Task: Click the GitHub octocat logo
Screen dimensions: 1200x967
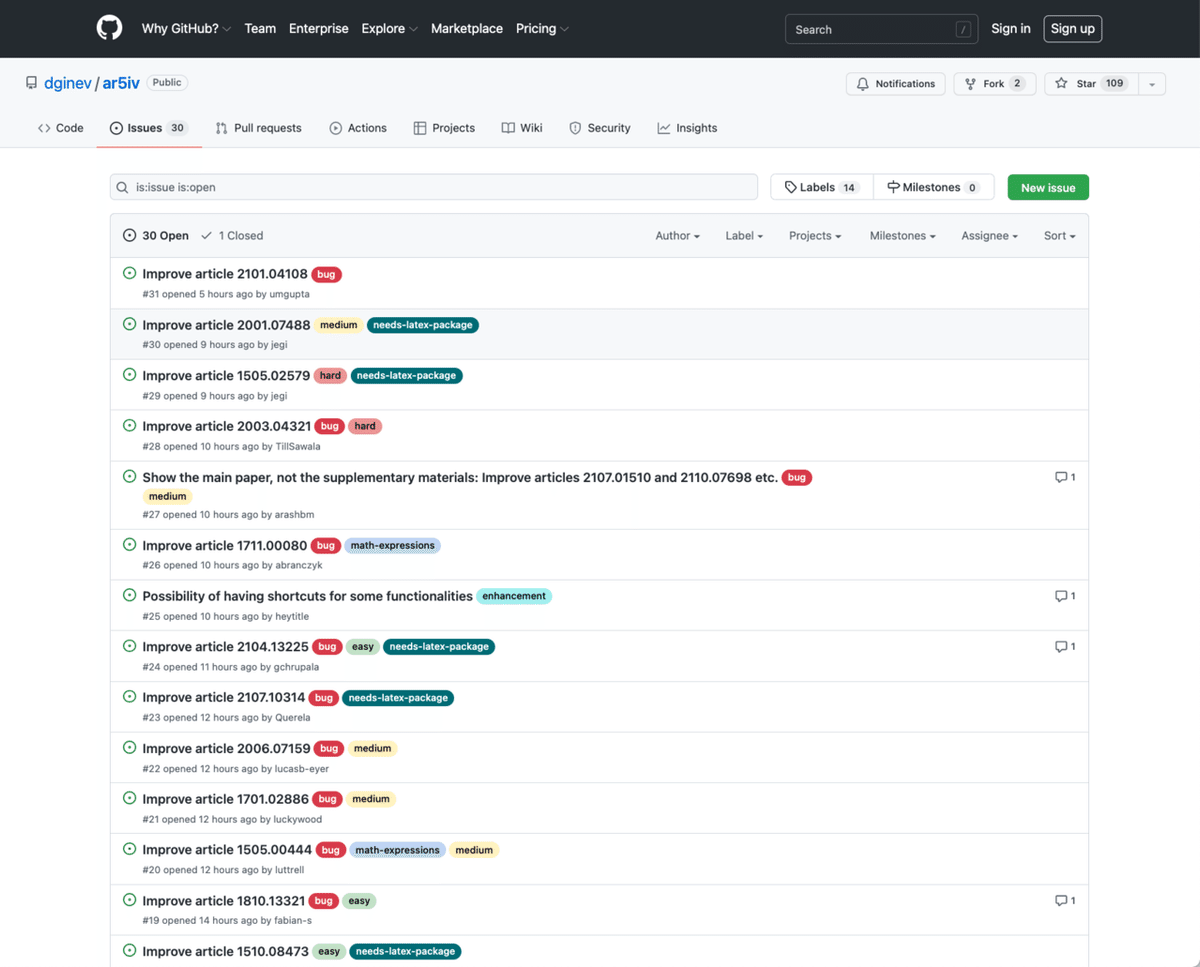Action: [109, 28]
